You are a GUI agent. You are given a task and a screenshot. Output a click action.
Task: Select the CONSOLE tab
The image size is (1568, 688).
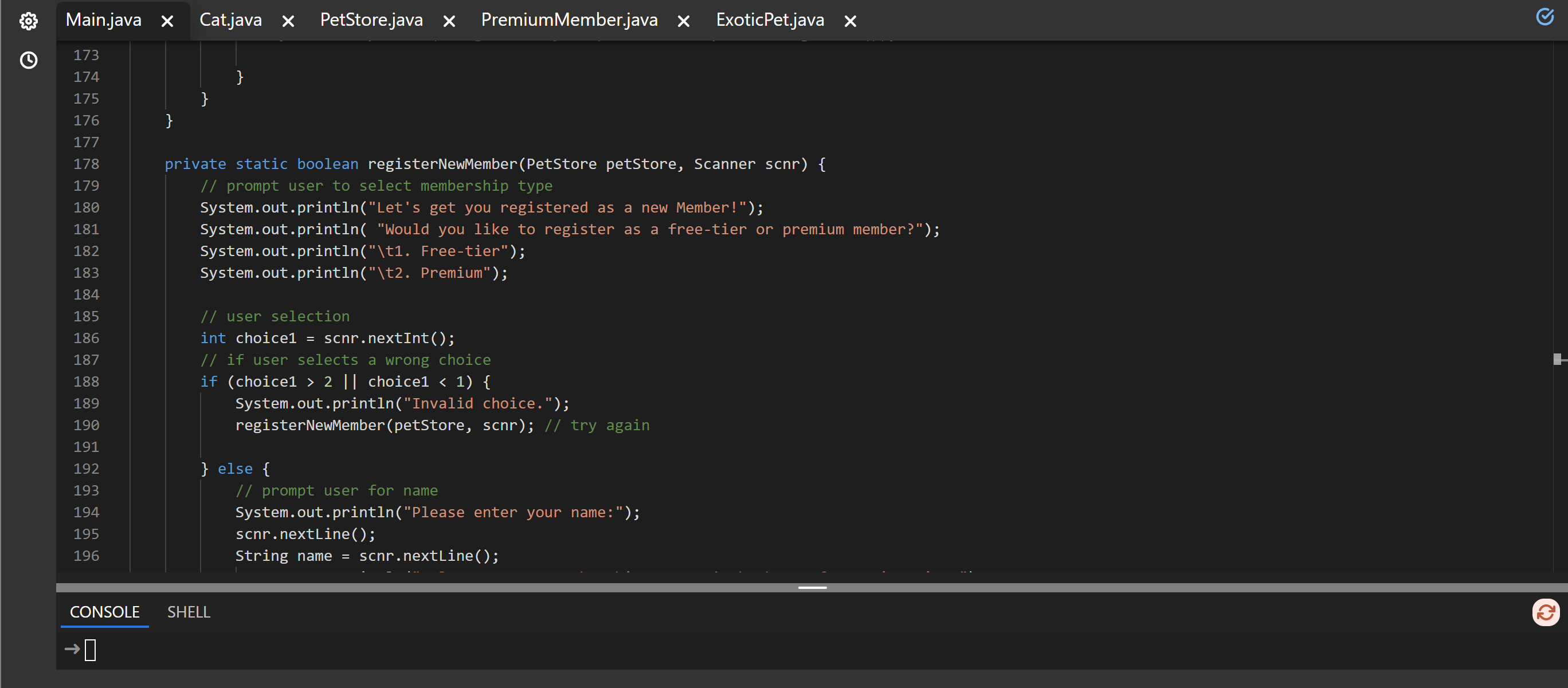click(x=105, y=612)
